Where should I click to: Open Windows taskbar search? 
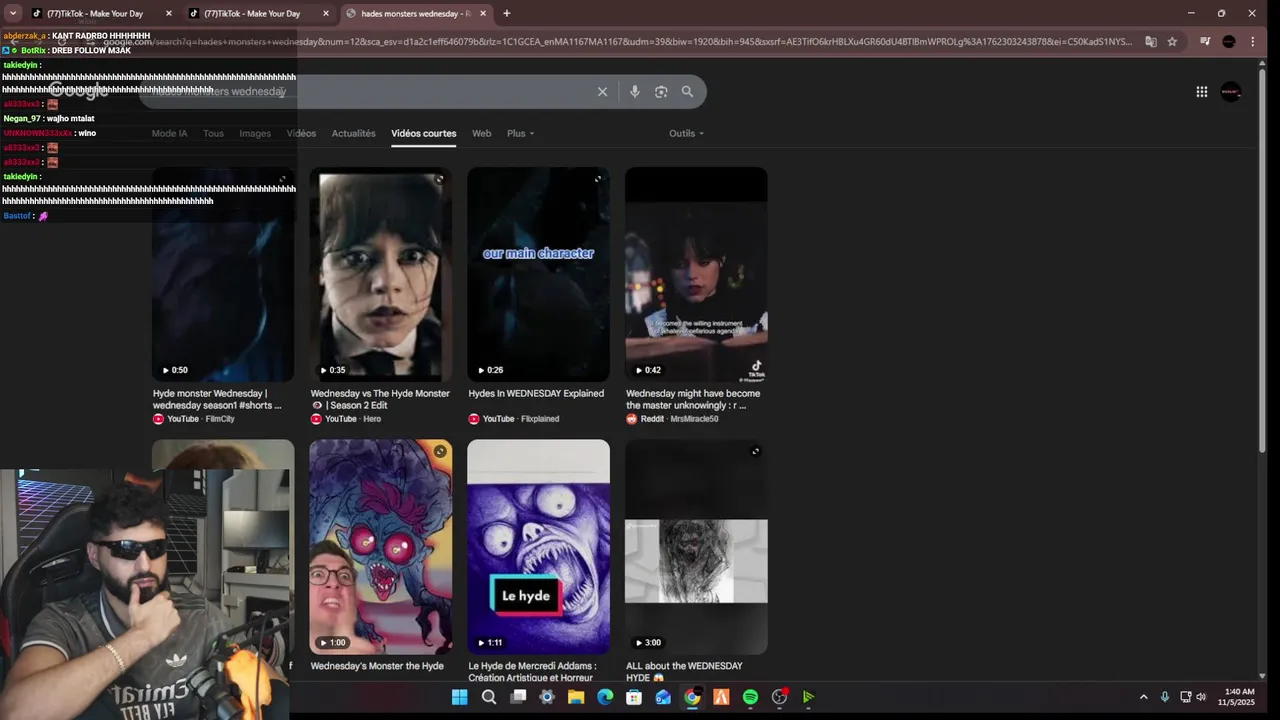coord(489,697)
